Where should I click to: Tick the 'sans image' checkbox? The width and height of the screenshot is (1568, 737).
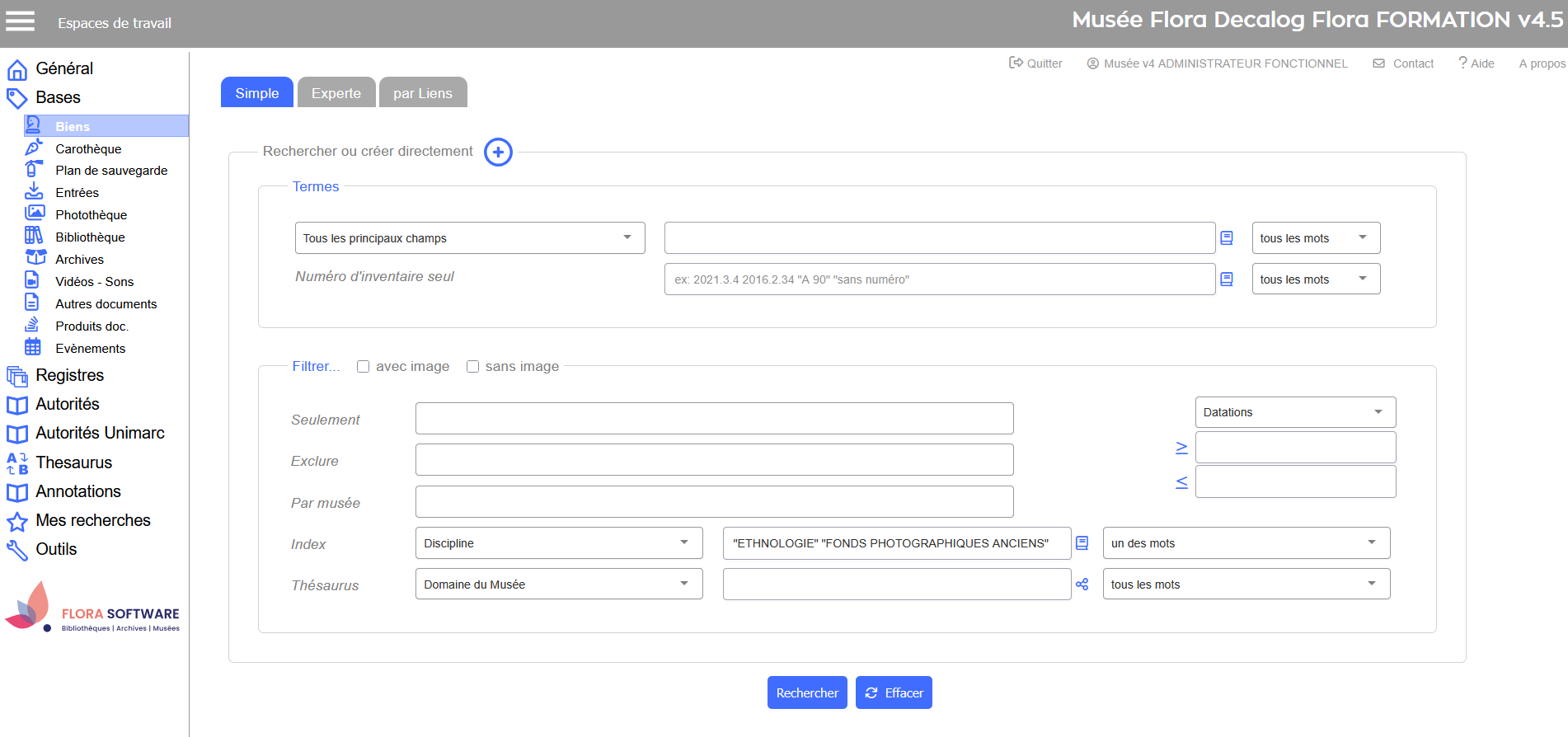(472, 367)
